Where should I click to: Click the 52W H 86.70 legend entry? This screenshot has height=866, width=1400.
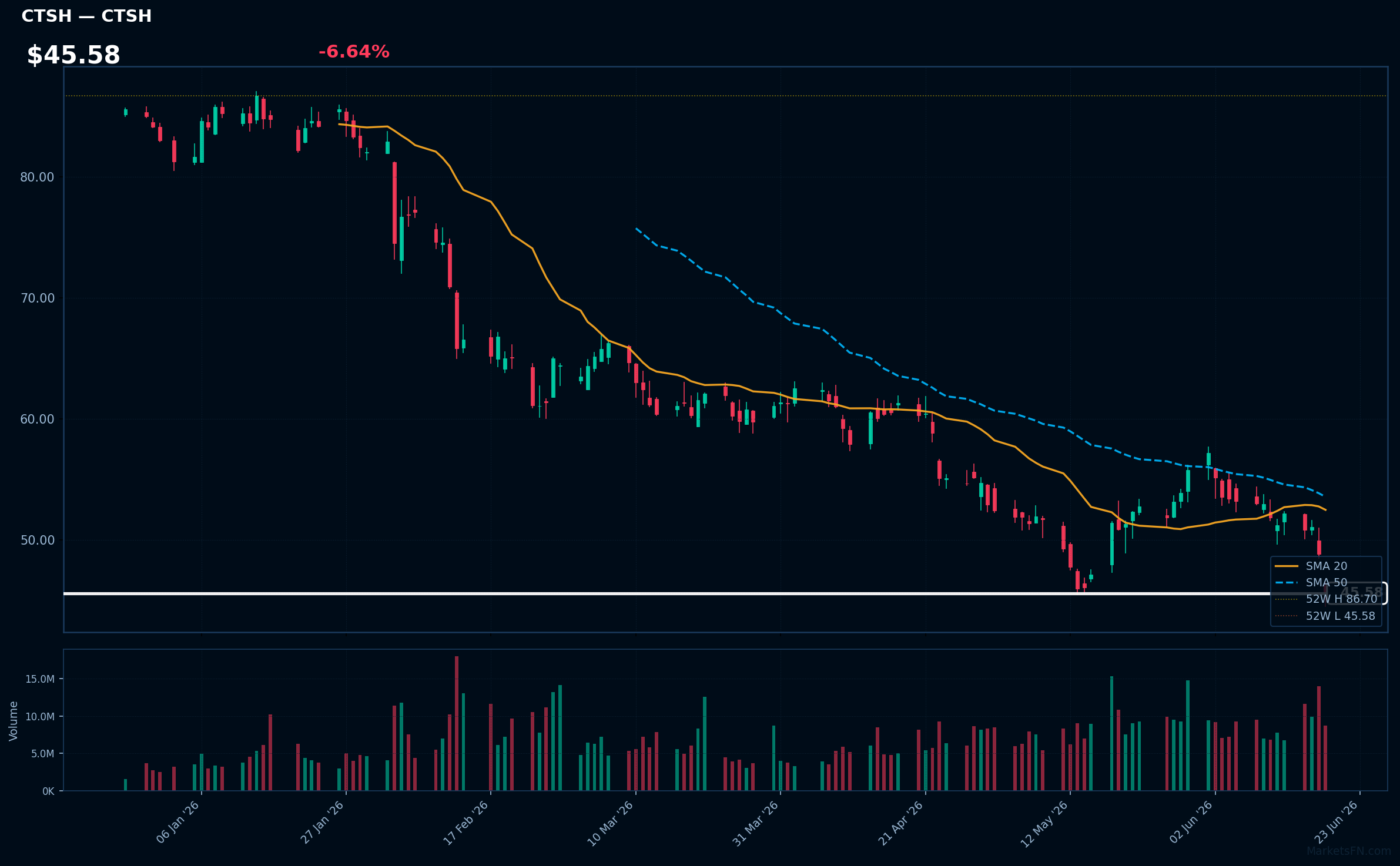click(x=1326, y=599)
